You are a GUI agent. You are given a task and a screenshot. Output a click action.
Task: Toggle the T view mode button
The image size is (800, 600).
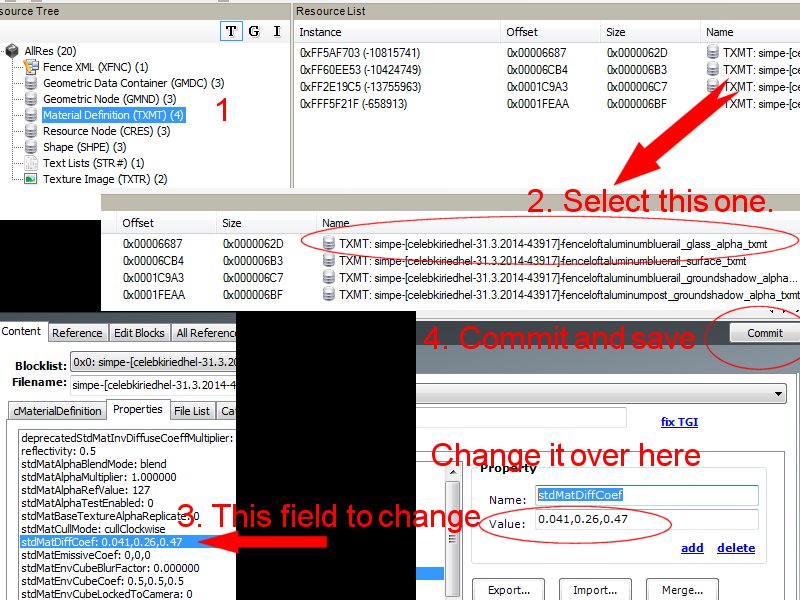pyautogui.click(x=231, y=31)
